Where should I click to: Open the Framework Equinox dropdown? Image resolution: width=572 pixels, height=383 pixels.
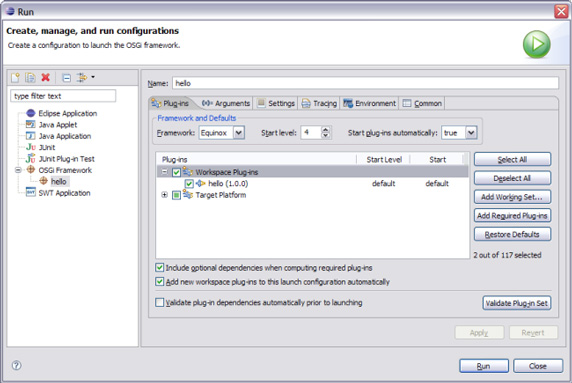pos(239,133)
